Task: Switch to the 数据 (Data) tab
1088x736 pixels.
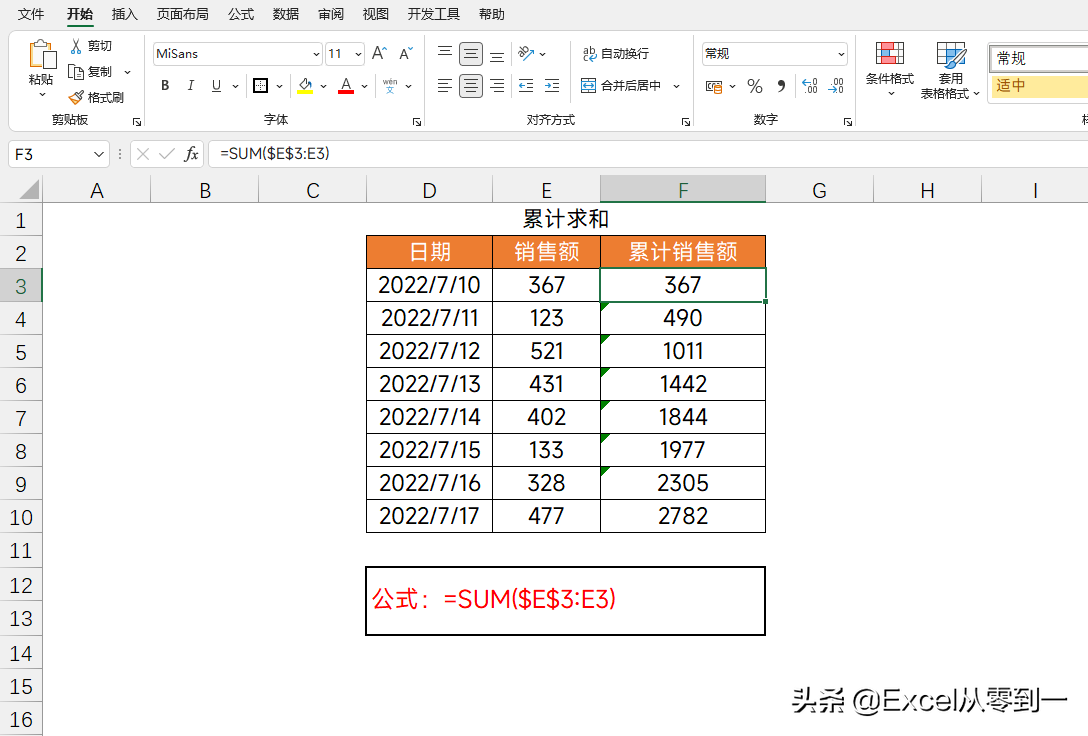Action: point(286,14)
